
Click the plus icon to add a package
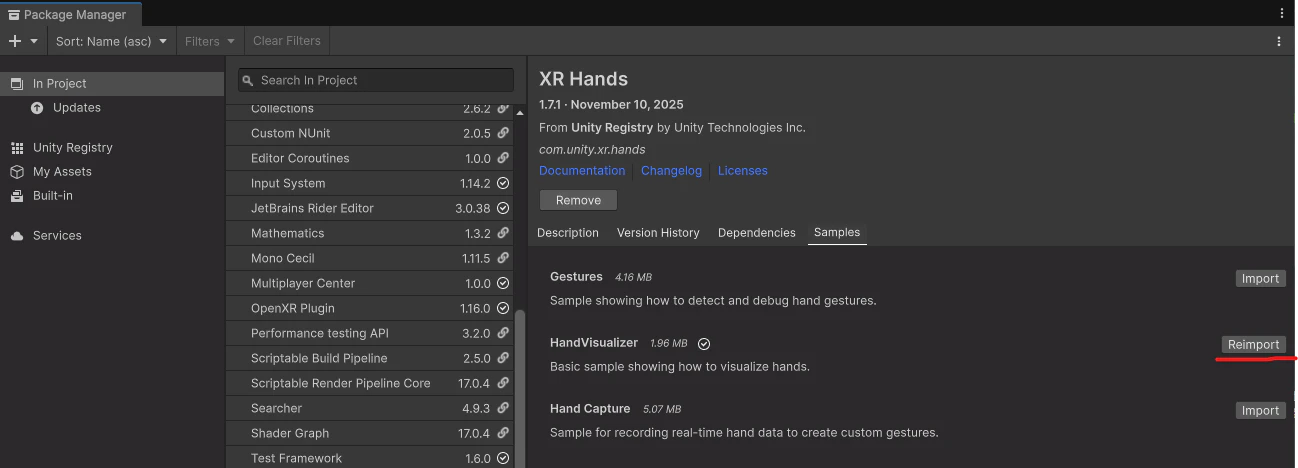tap(15, 41)
